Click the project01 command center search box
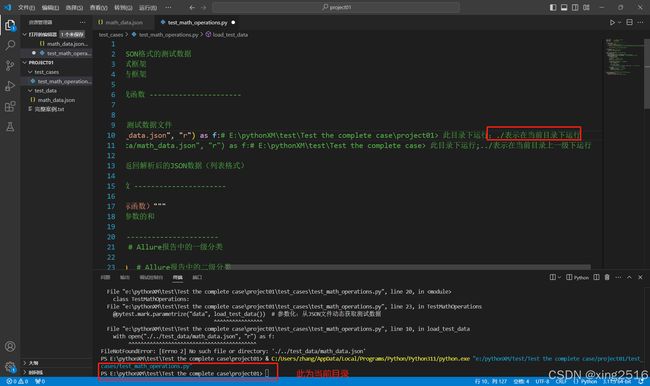 point(336,7)
